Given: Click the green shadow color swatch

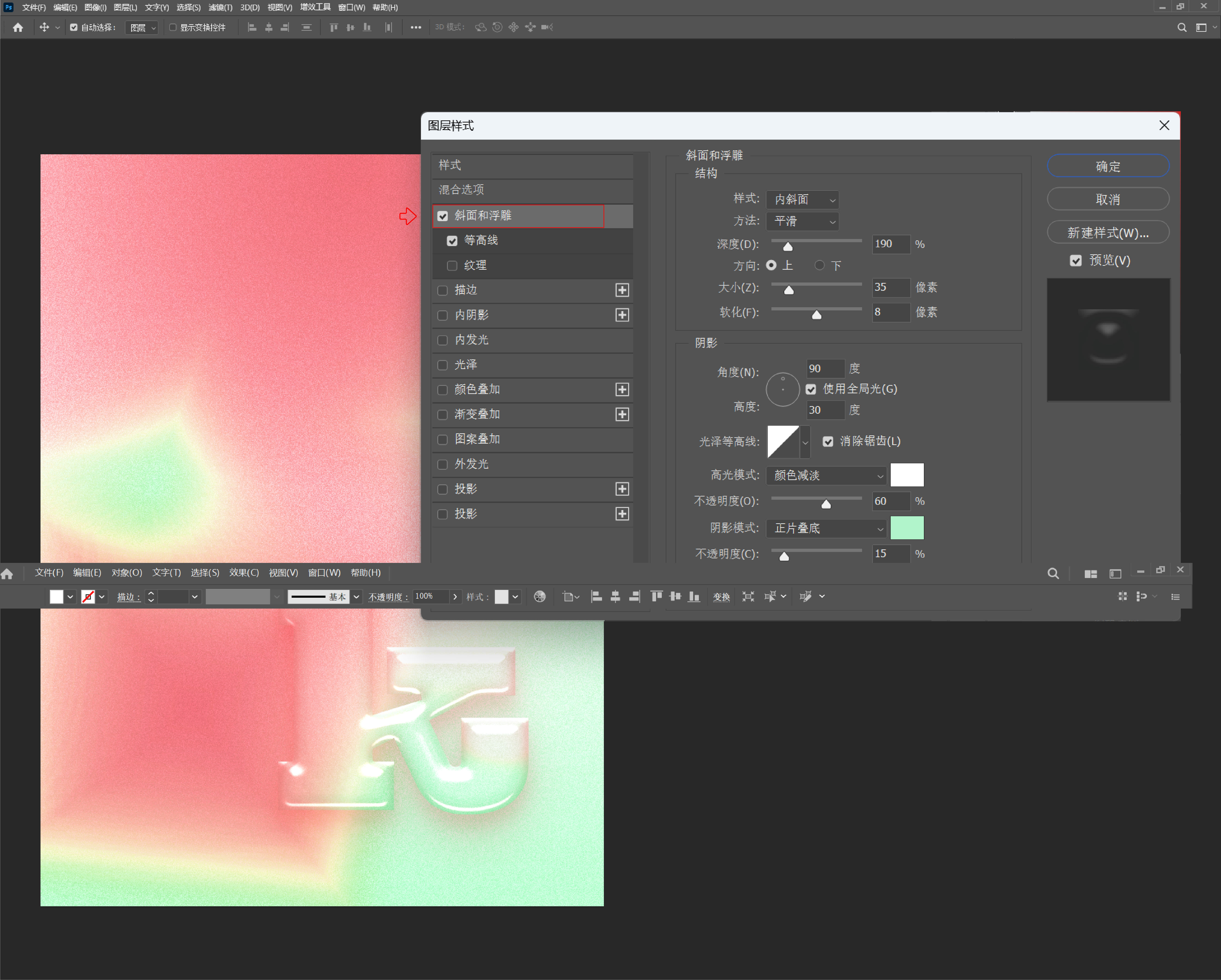Looking at the screenshot, I should pyautogui.click(x=907, y=528).
